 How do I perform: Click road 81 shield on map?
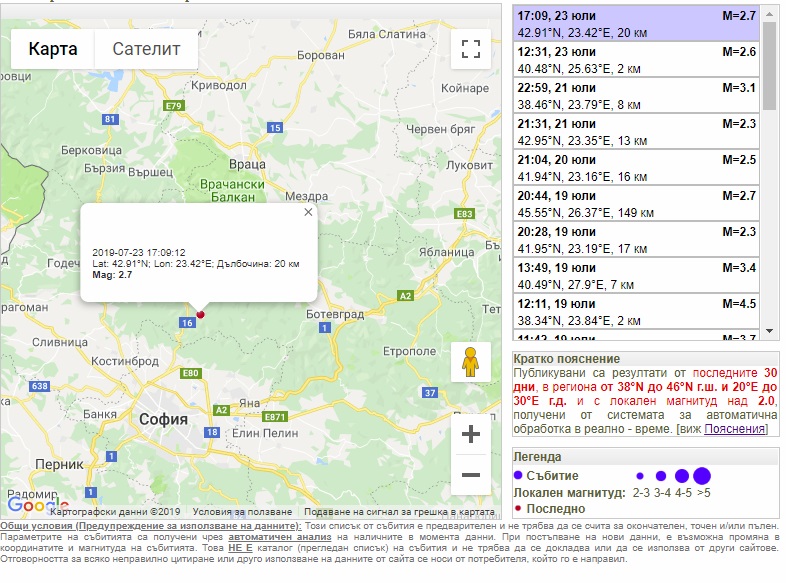[x=110, y=119]
